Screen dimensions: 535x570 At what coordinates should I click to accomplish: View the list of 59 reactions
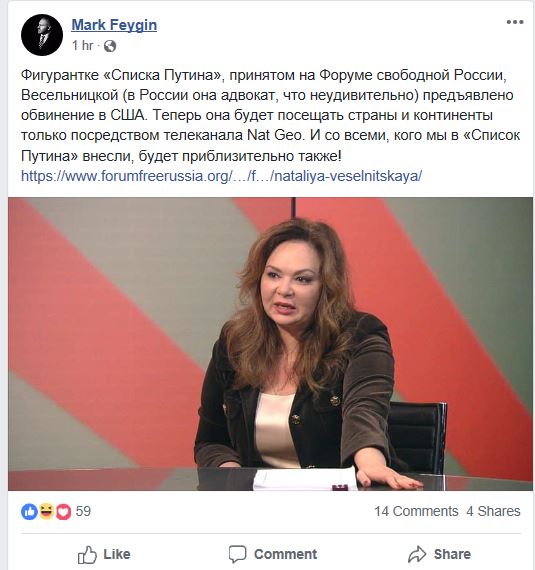(83, 511)
